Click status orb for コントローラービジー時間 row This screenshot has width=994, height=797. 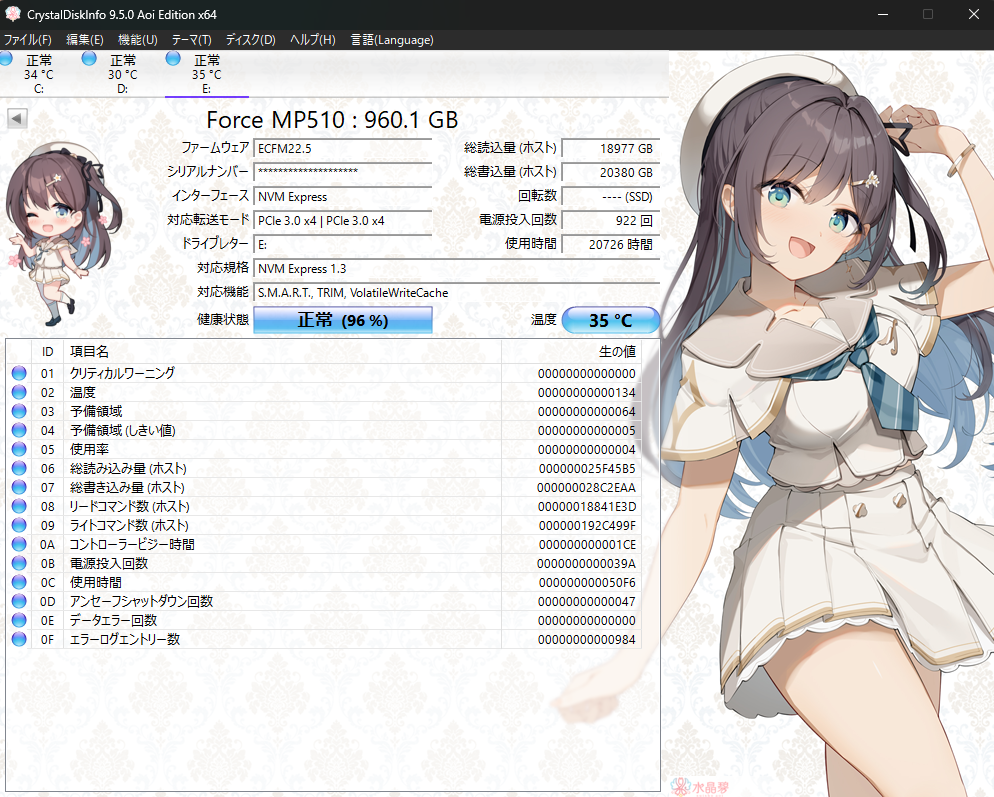(19, 545)
